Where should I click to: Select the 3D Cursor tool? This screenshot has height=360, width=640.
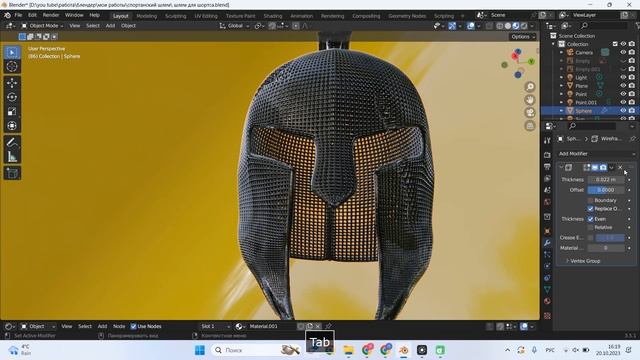(x=12, y=67)
